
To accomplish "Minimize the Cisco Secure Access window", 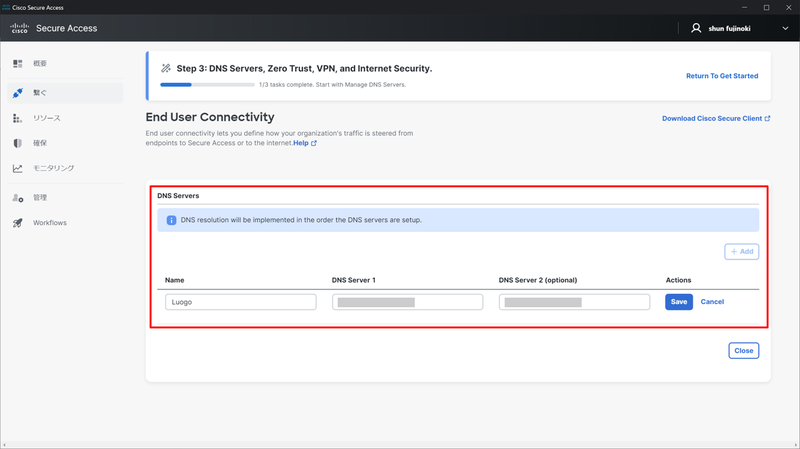I will pos(744,7).
